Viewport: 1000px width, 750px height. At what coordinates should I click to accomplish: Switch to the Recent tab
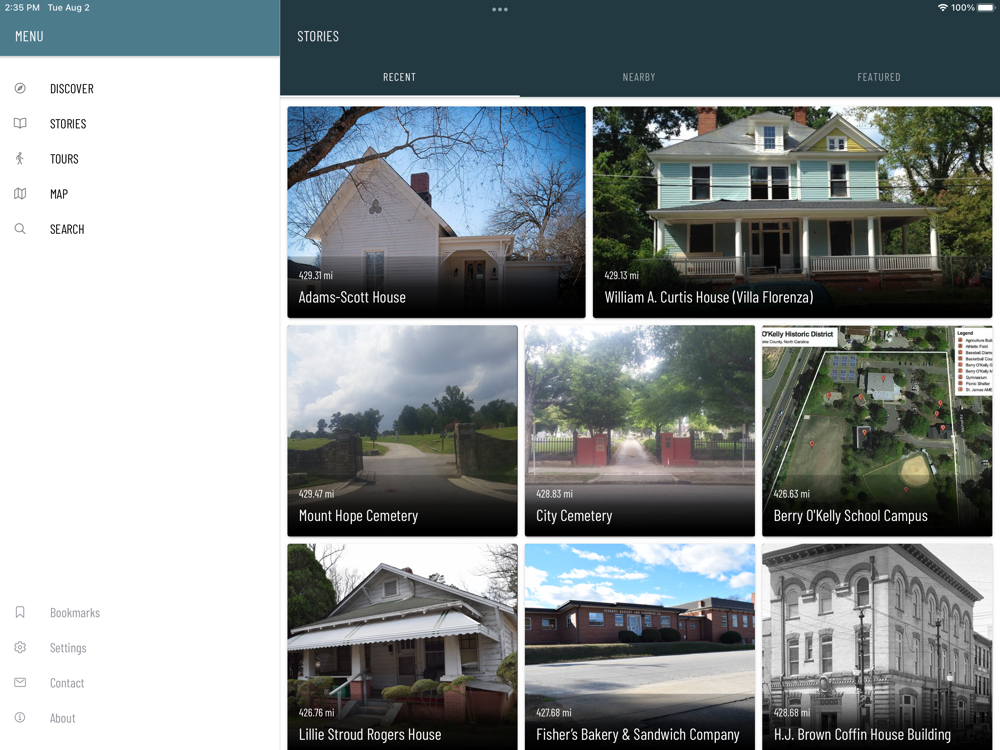400,77
